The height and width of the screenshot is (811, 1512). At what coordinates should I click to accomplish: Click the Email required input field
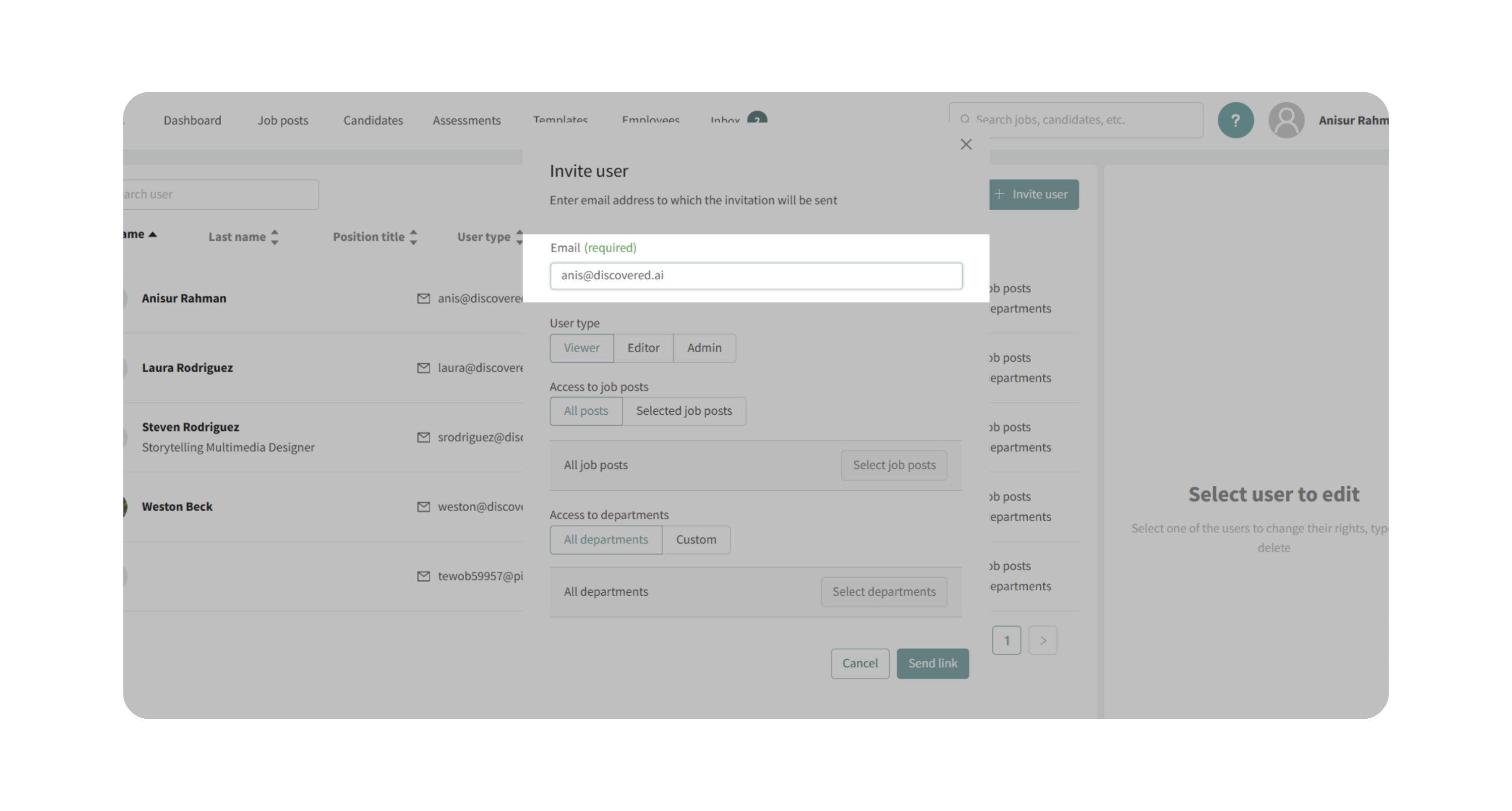tap(756, 276)
